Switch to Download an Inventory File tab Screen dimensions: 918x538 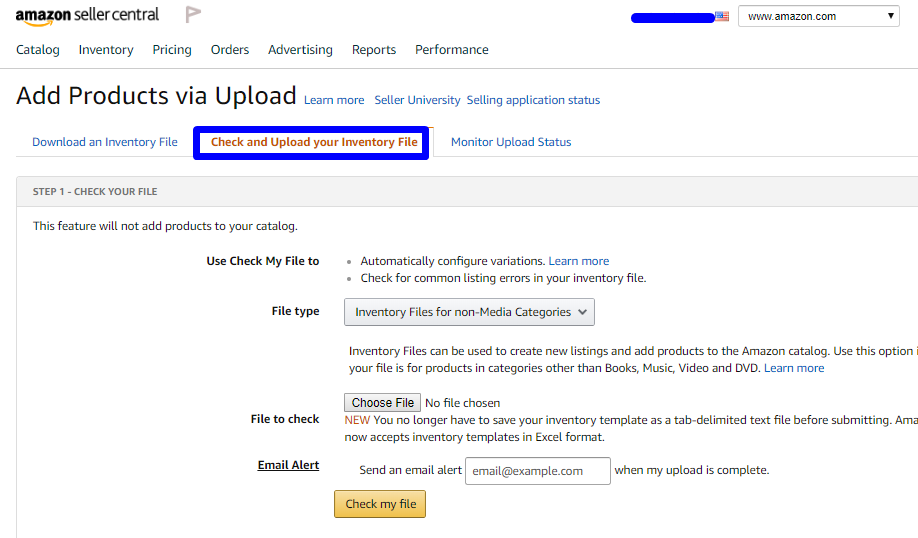point(105,142)
